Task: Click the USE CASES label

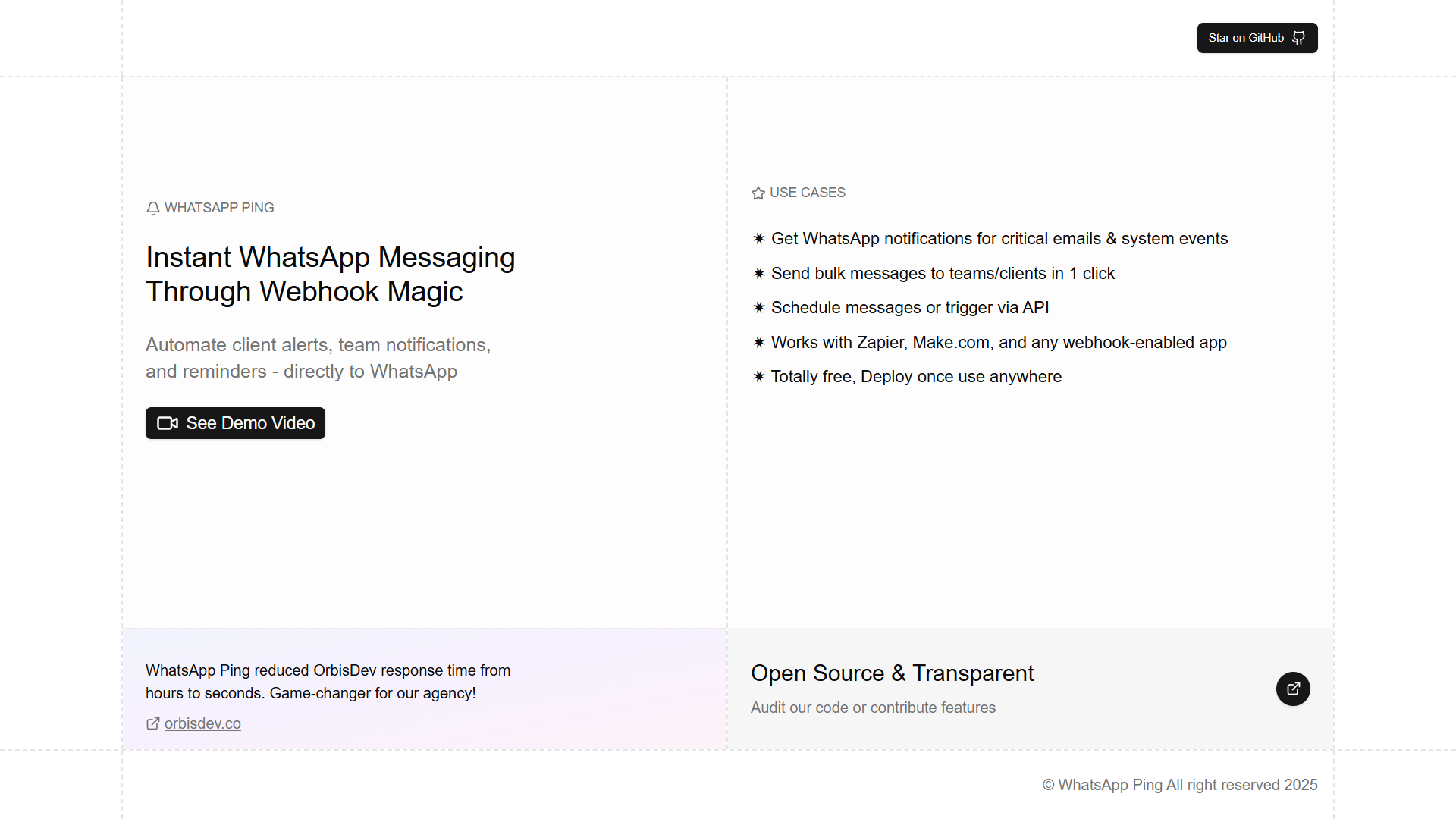Action: pyautogui.click(x=808, y=193)
